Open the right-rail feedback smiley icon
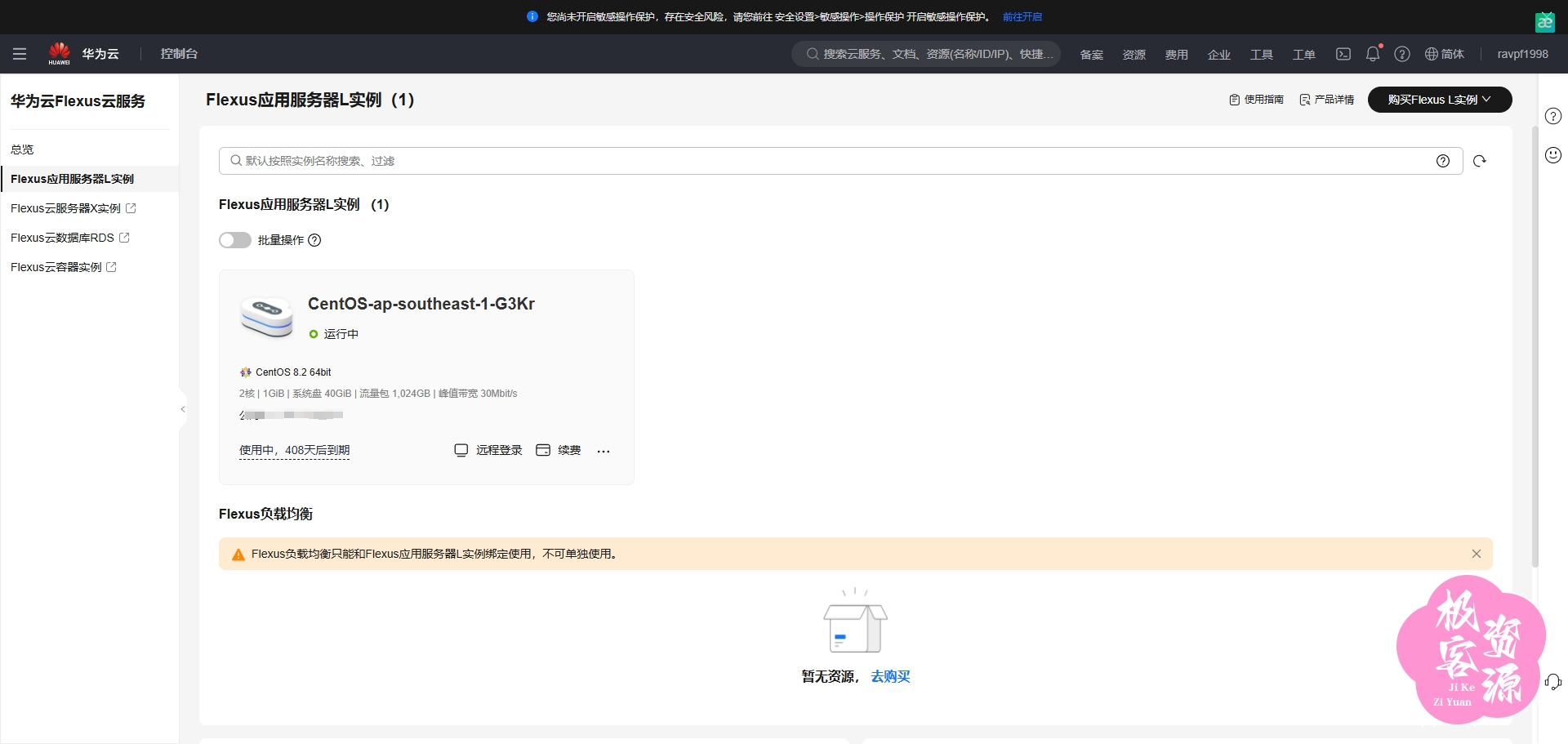1568x744 pixels. tap(1553, 155)
